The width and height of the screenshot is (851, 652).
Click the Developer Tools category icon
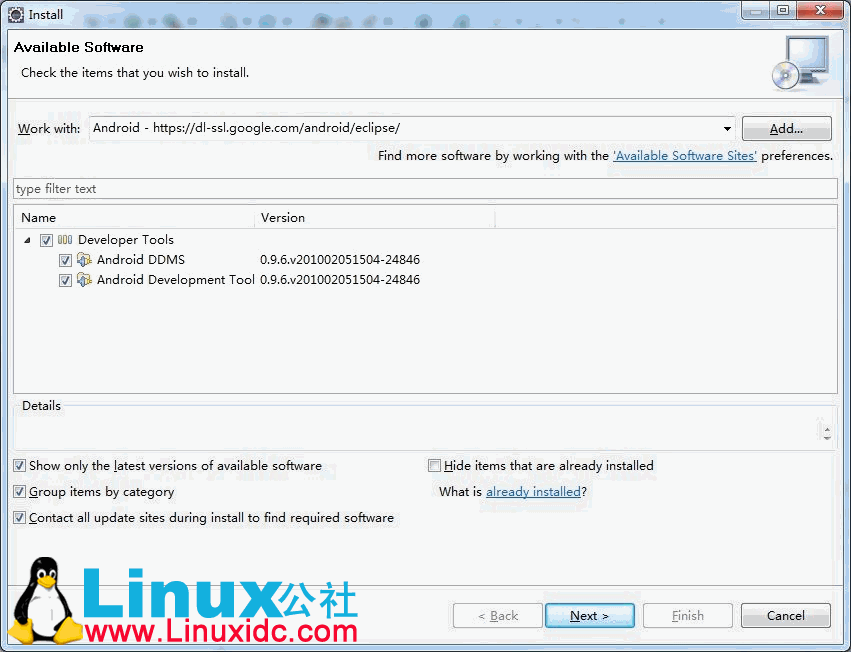point(65,240)
